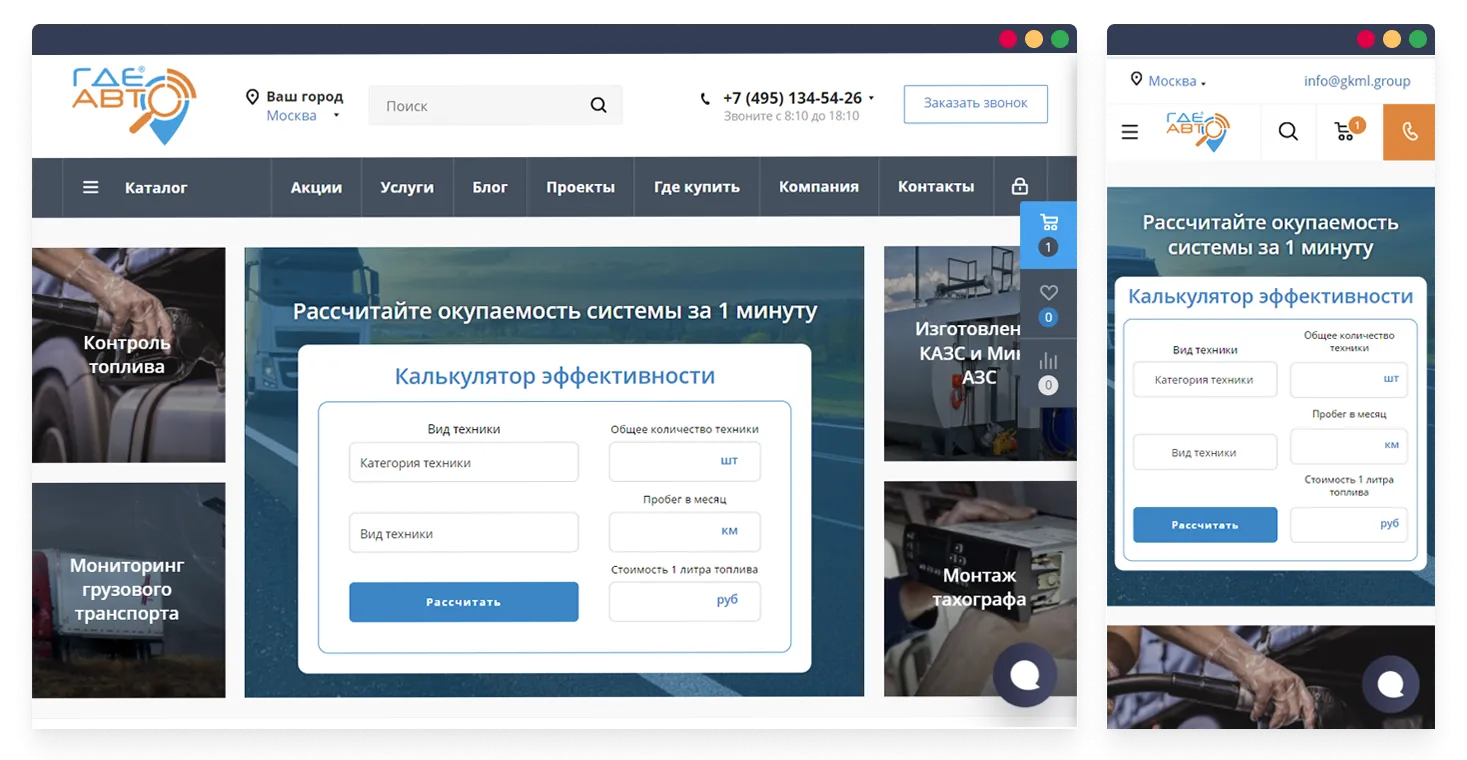Viewport: 1467px width, 760px height.
Task: Open the Вид техники dropdown on desktop calculator
Action: coord(463,534)
